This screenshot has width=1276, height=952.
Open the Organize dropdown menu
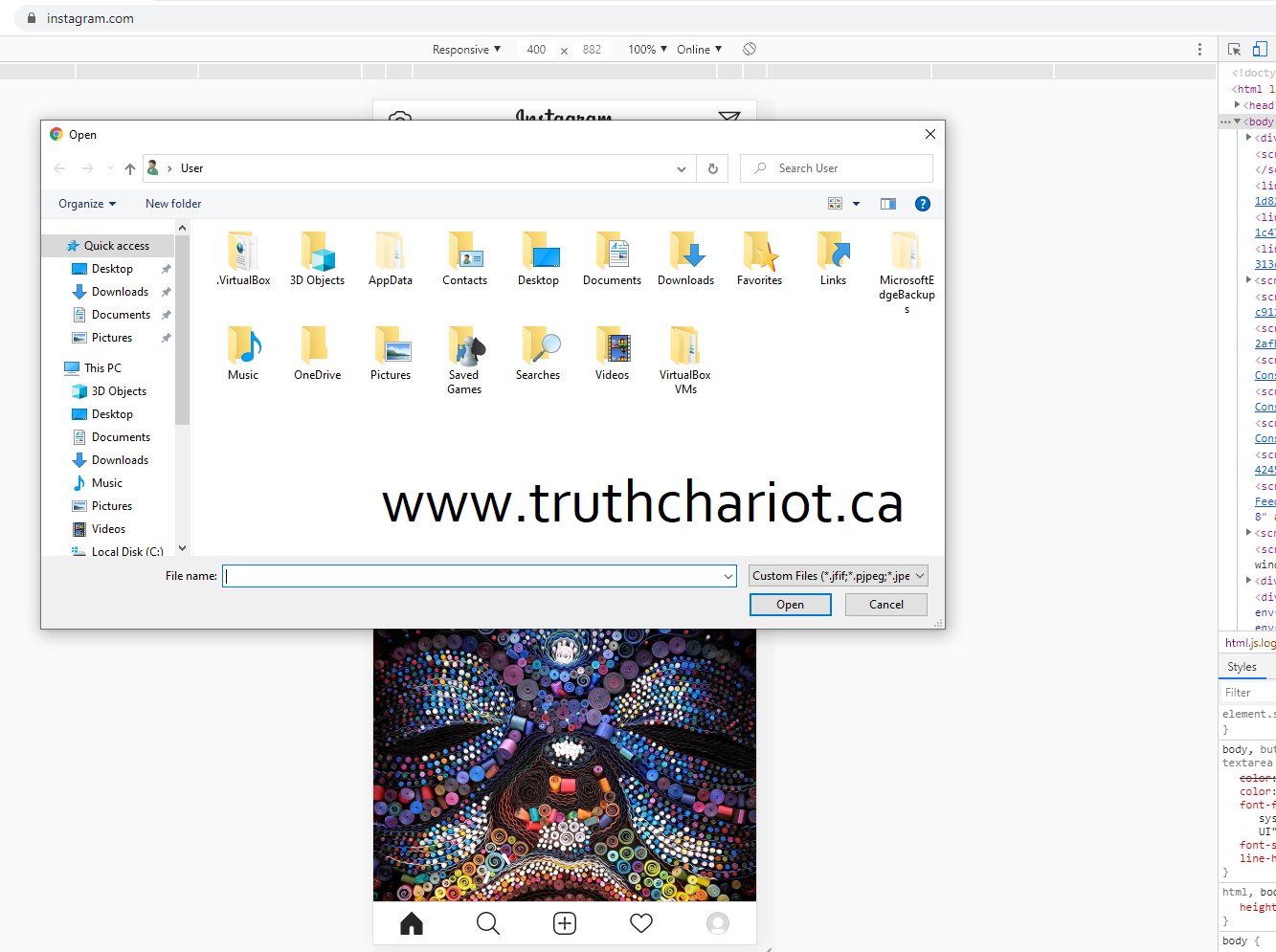coord(87,204)
